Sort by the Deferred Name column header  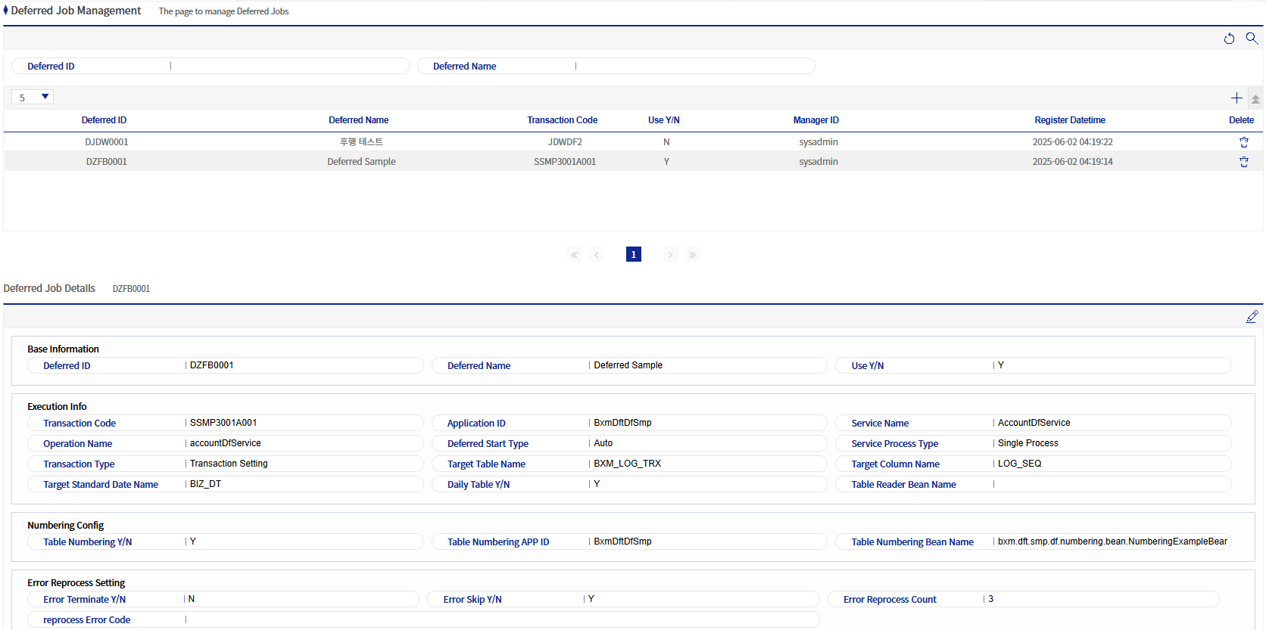358,119
